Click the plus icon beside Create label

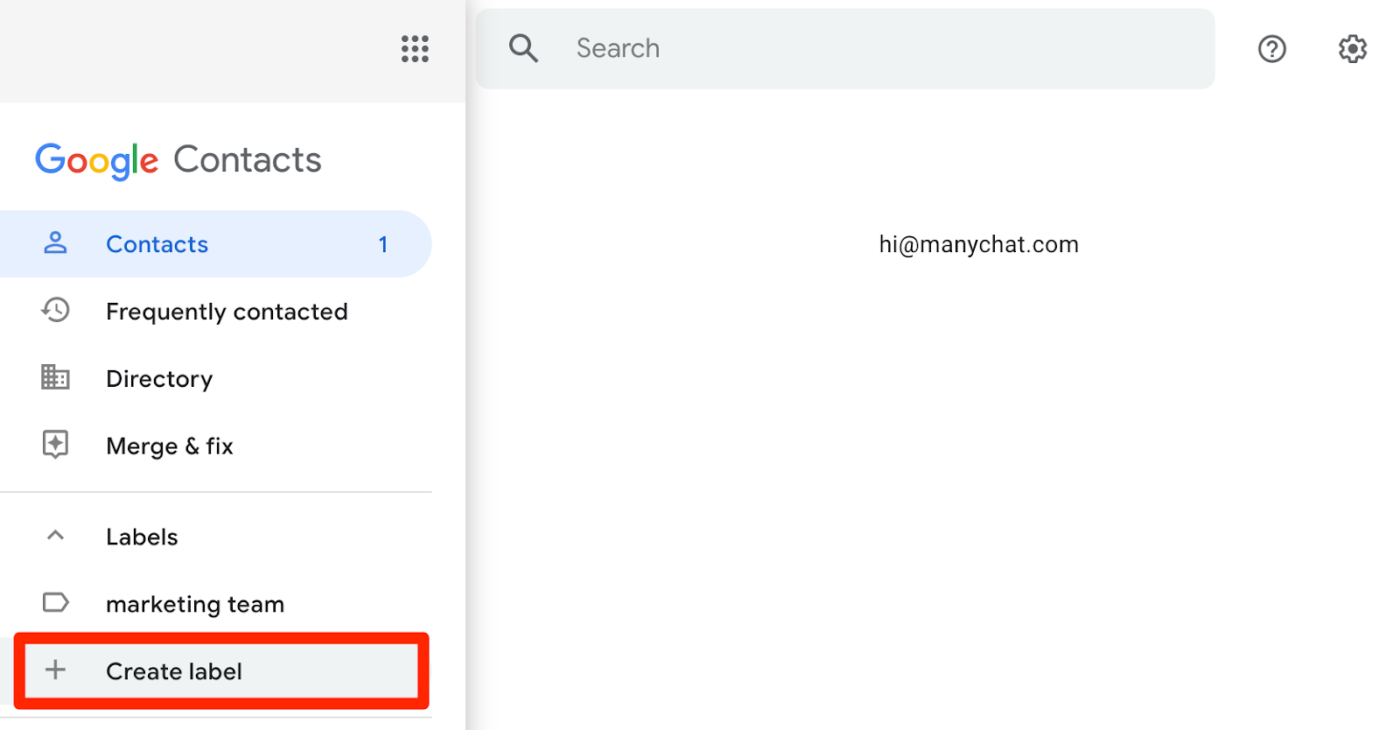[55, 670]
